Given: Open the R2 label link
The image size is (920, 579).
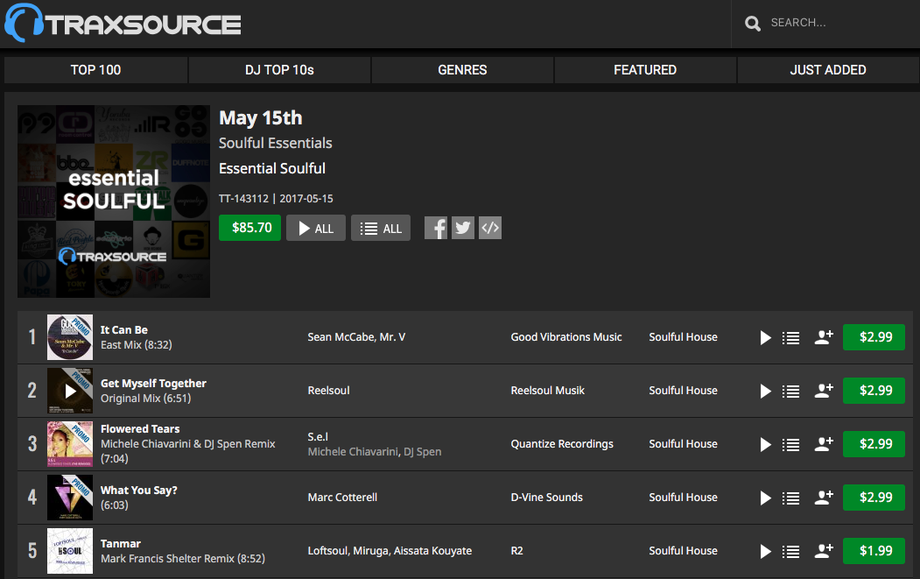Looking at the screenshot, I should [517, 551].
